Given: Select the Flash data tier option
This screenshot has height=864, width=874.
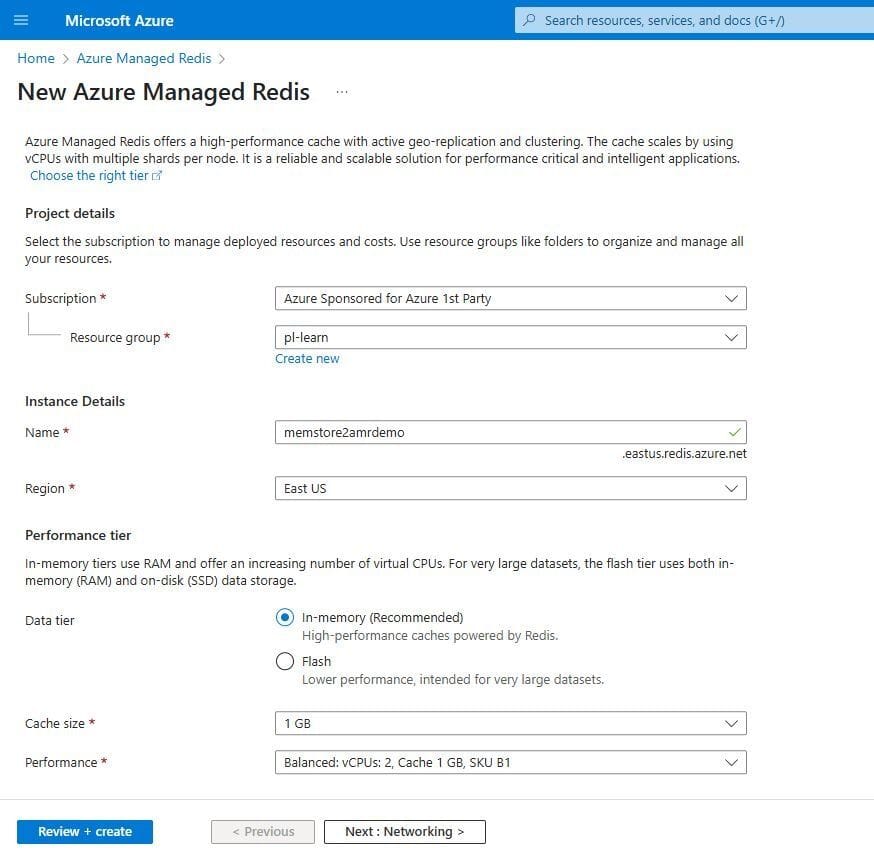Looking at the screenshot, I should (x=284, y=661).
